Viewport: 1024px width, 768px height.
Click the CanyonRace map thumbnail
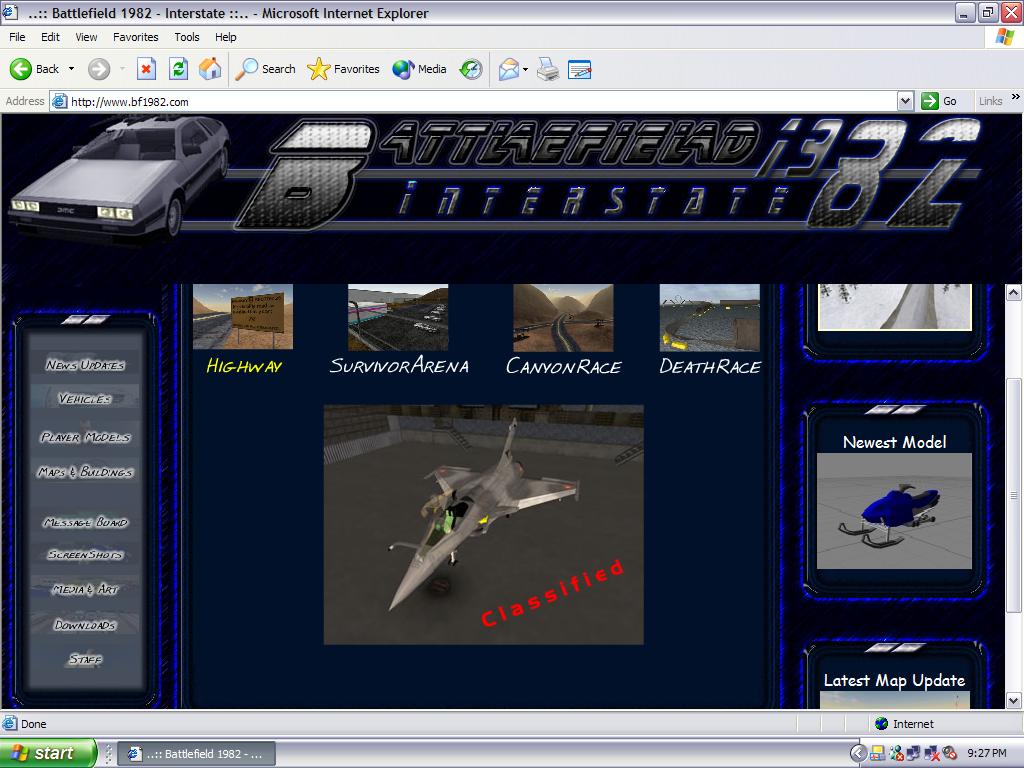563,318
